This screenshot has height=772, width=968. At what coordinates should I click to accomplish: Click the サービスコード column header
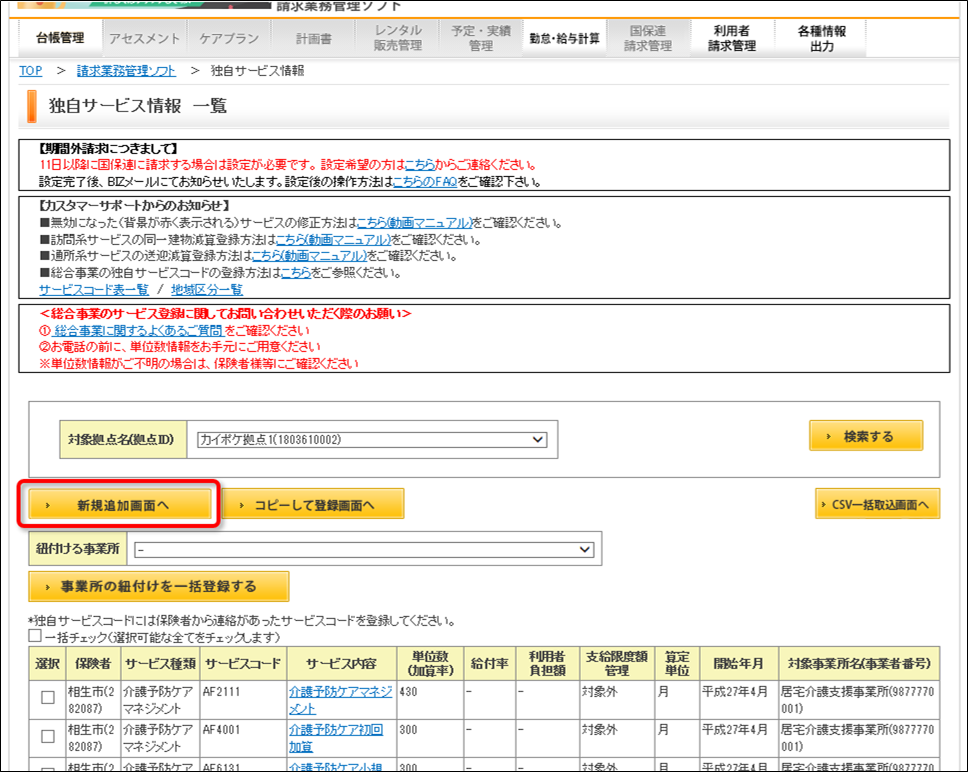tap(243, 663)
